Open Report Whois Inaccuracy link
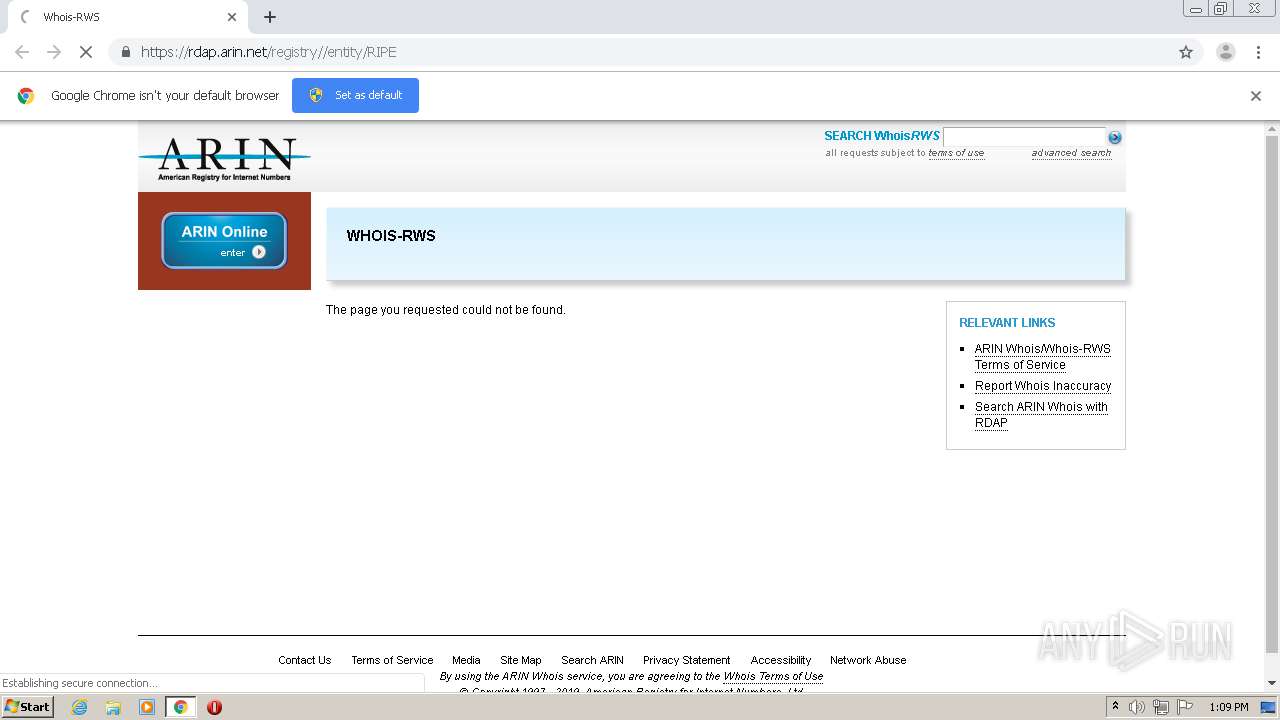This screenshot has height=720, width=1280. pyautogui.click(x=1043, y=386)
